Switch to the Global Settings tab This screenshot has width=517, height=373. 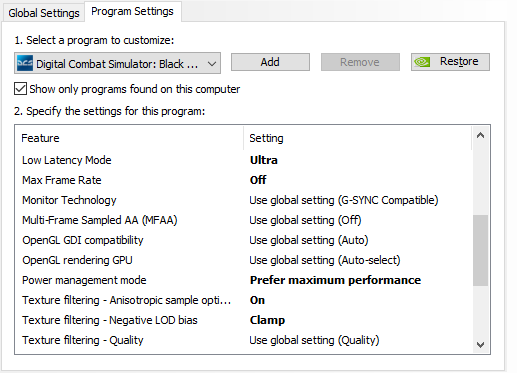click(44, 13)
